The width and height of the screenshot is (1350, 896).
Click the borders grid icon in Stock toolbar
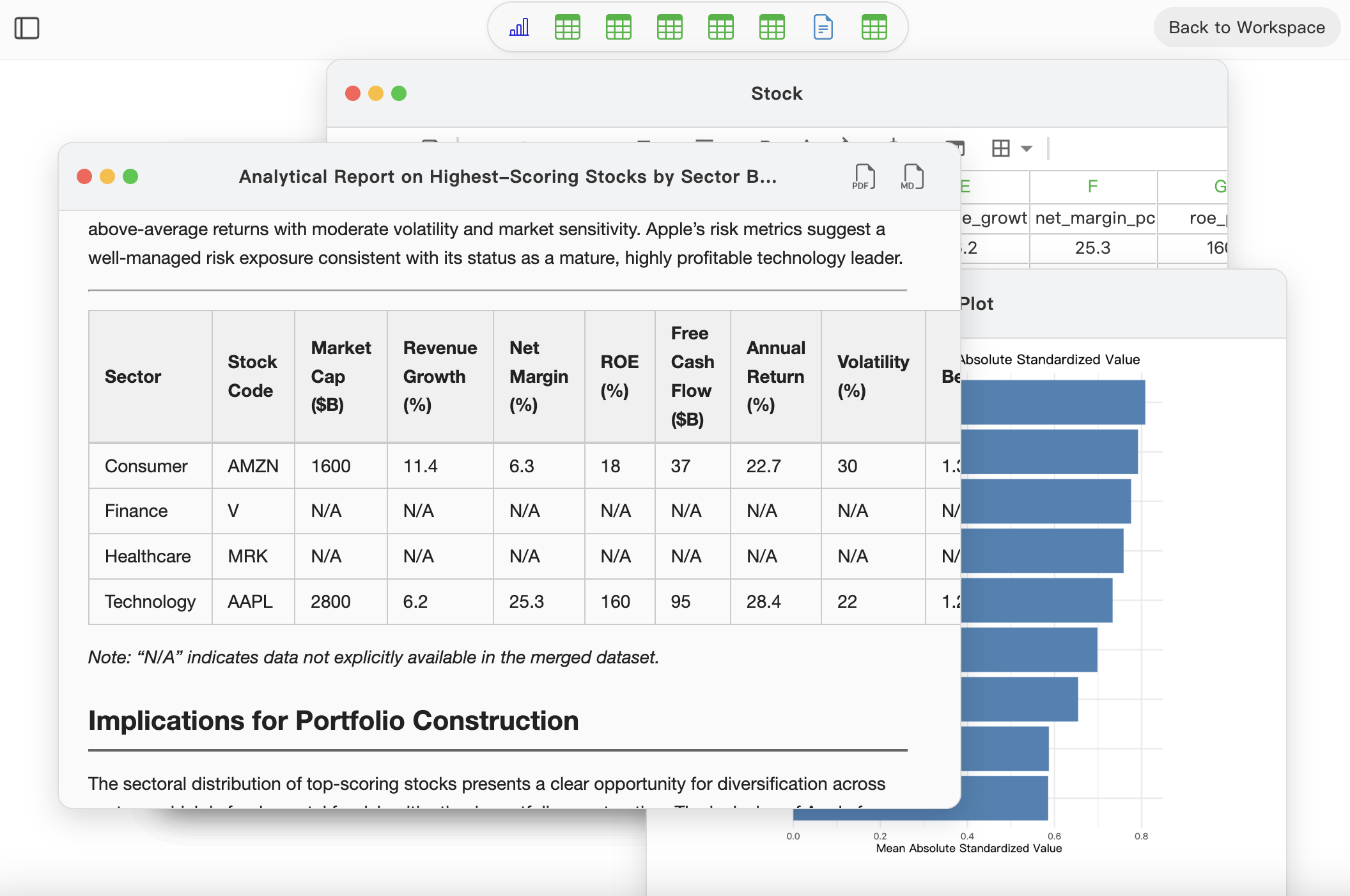[1001, 148]
